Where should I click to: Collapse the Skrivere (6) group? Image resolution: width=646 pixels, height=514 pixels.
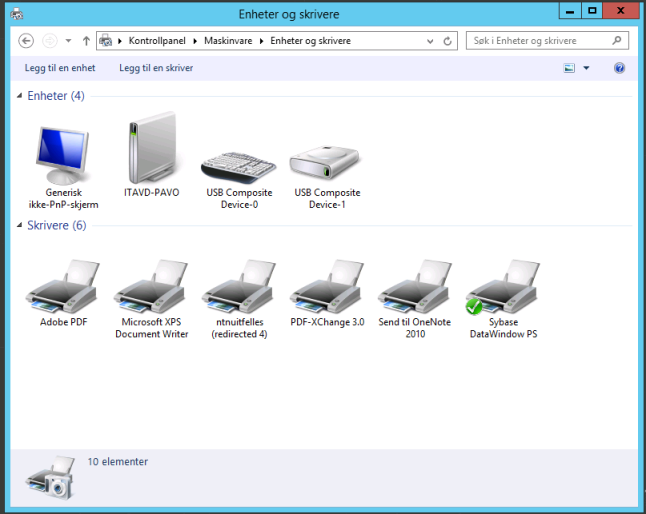[x=19, y=225]
